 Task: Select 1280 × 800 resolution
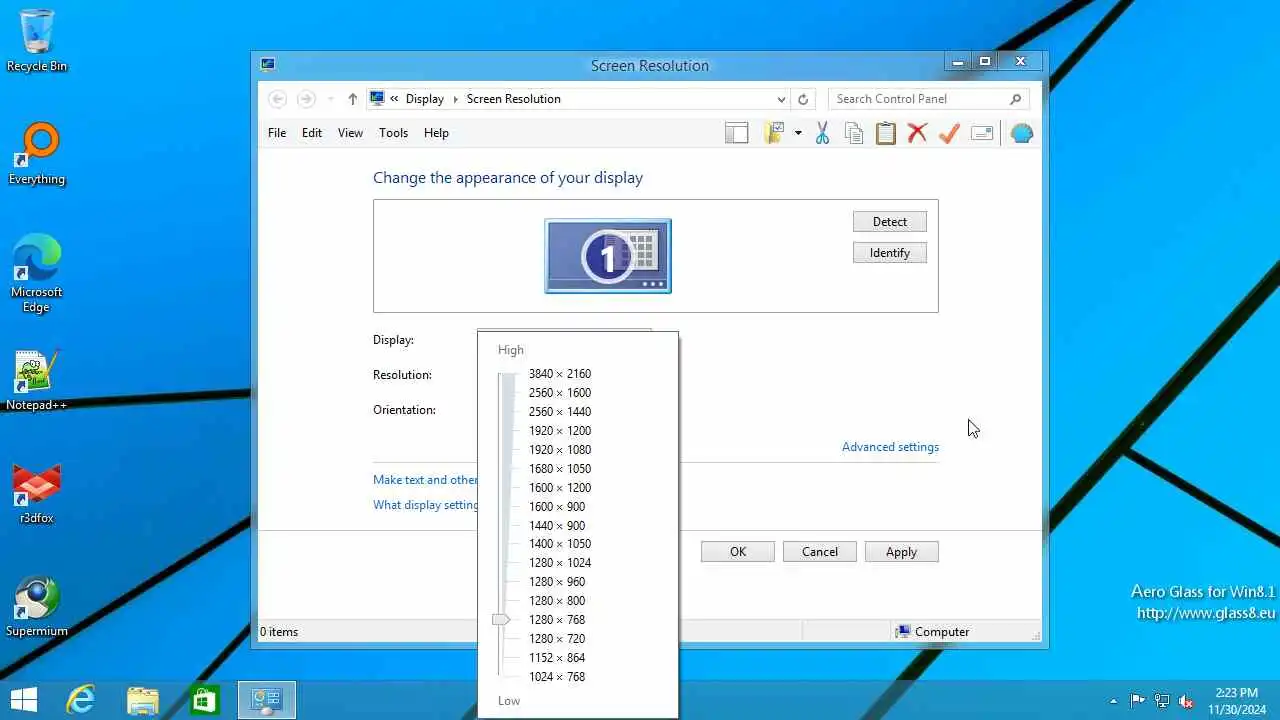tap(557, 601)
